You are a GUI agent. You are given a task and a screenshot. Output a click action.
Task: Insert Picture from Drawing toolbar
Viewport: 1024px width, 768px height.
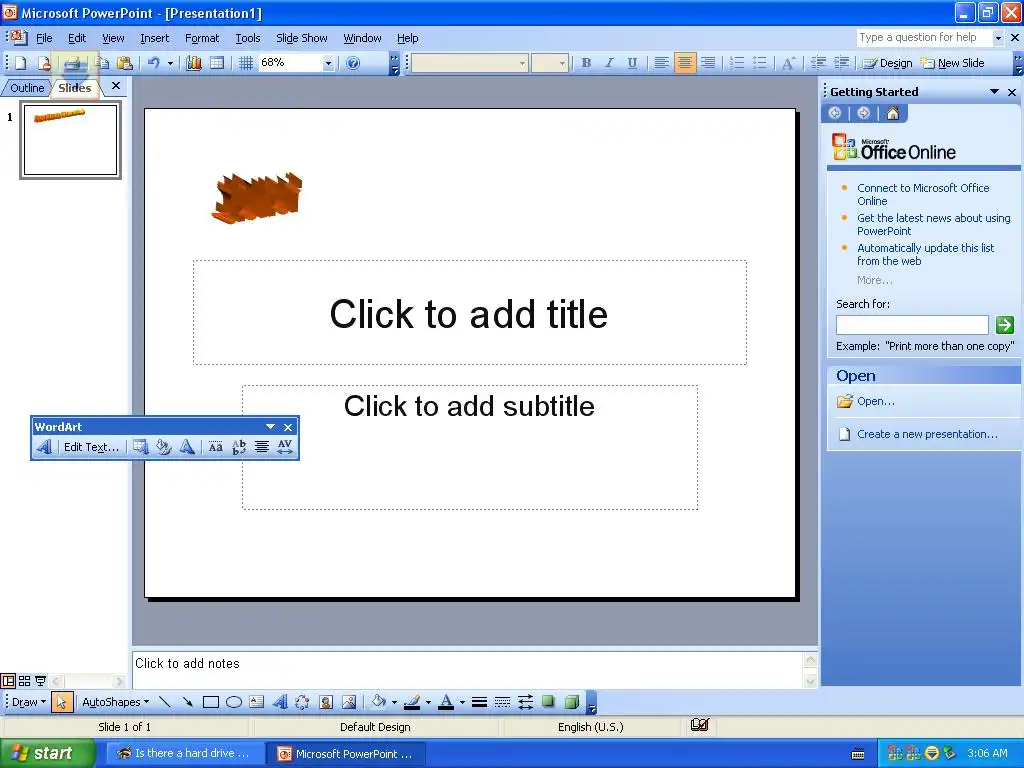pos(349,702)
